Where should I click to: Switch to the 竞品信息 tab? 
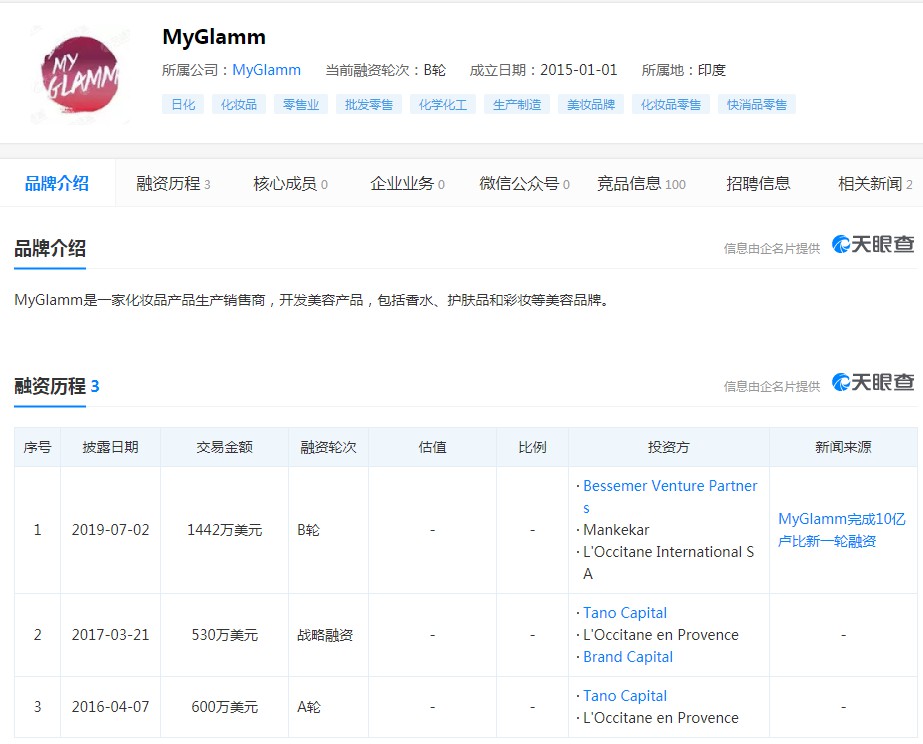coord(642,184)
